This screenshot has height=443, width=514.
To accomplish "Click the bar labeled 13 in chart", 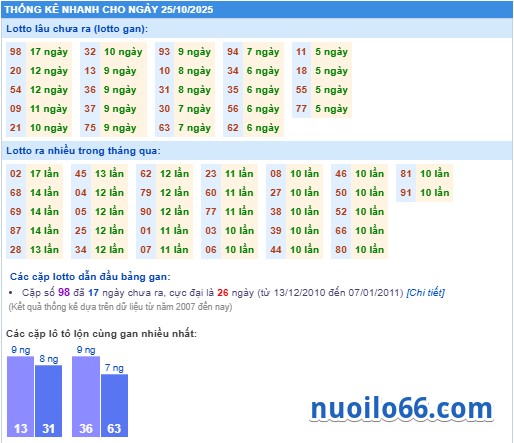I will click(x=20, y=396).
